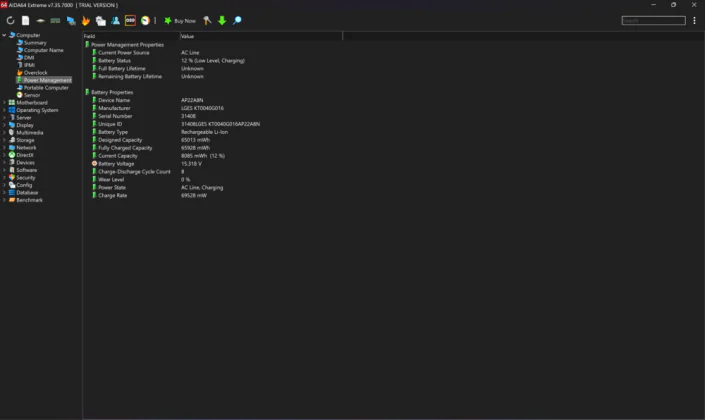Open the Report wizard page icon

tap(26, 21)
